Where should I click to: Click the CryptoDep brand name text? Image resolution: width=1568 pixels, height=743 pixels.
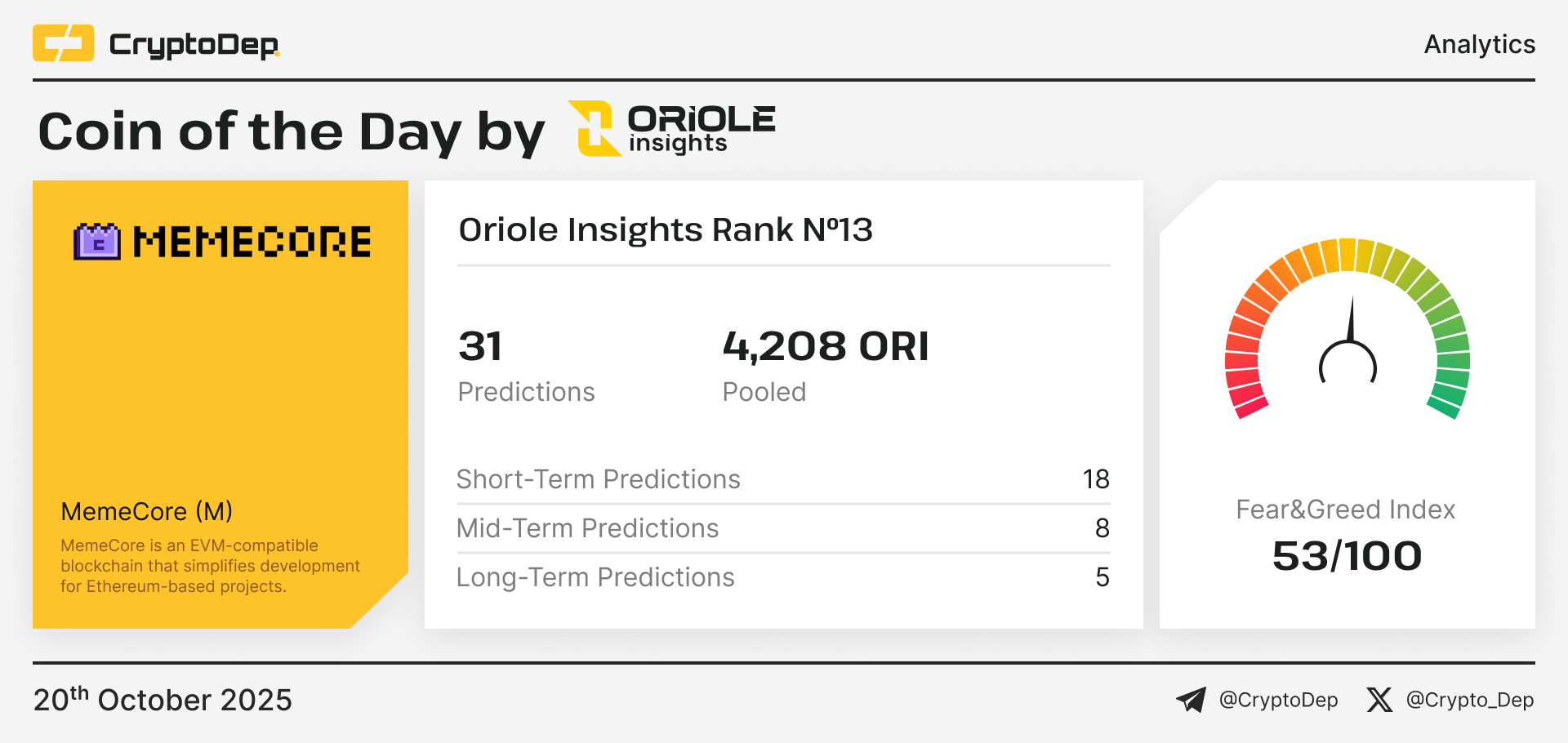194,45
